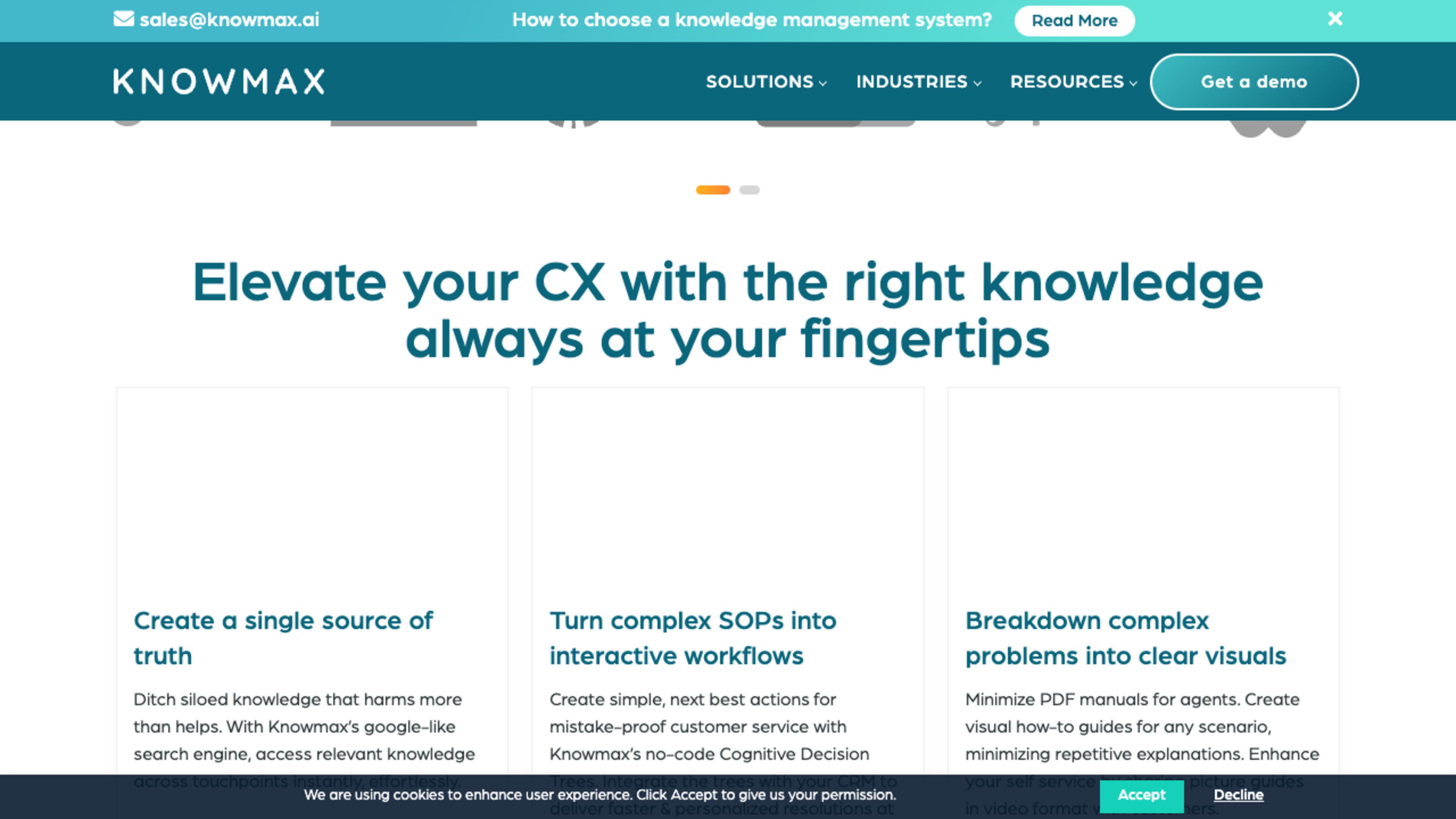Click the Read More button in banner
The image size is (1456, 819).
[1075, 20]
